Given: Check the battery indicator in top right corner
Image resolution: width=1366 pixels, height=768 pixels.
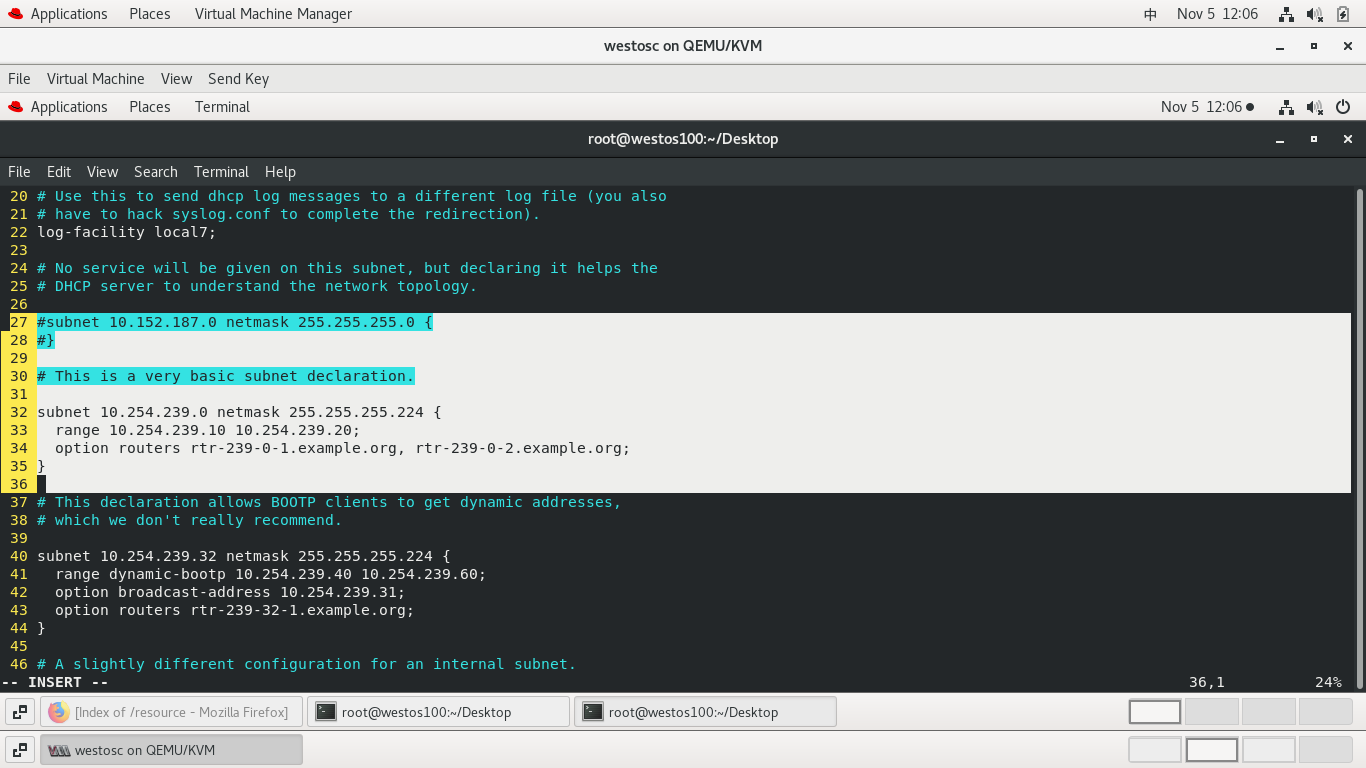Looking at the screenshot, I should click(x=1342, y=13).
